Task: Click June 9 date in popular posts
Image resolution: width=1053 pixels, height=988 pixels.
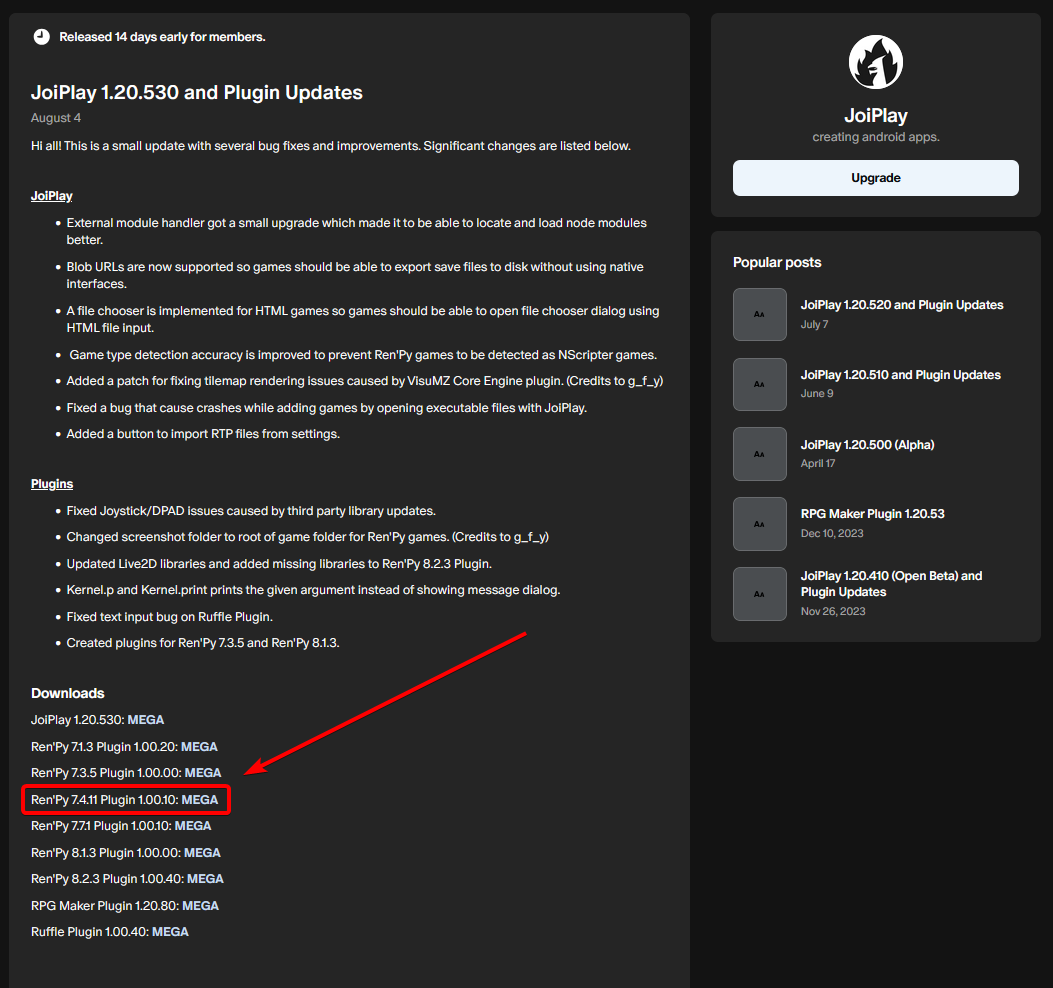Action: [x=817, y=394]
